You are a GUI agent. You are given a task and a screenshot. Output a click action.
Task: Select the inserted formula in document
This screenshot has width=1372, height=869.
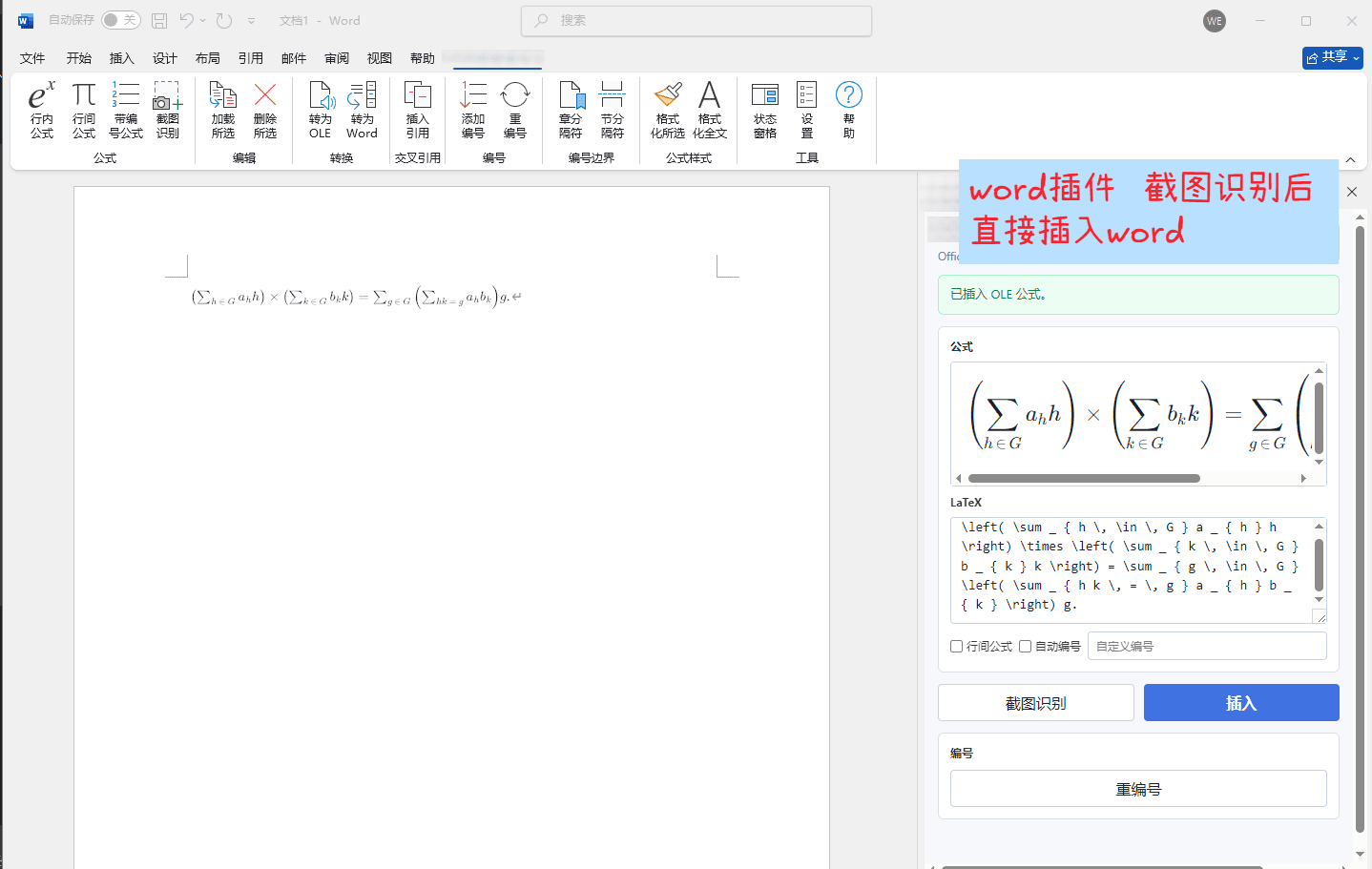tap(351, 298)
